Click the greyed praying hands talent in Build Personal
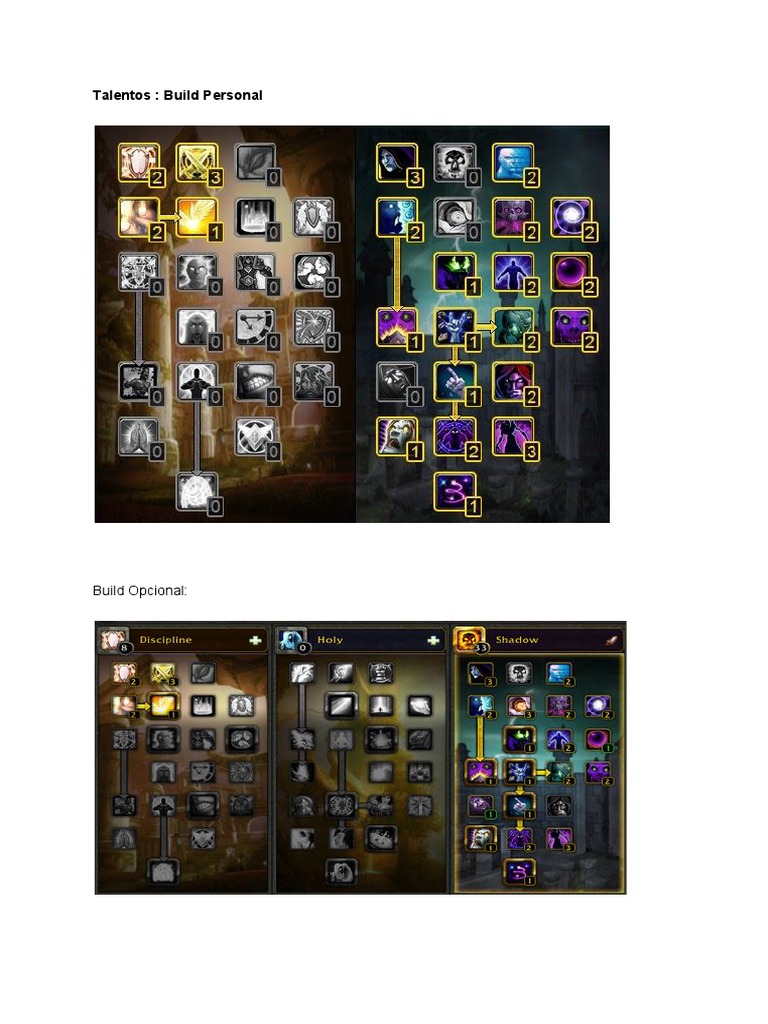Image resolution: width=768 pixels, height=1024 pixels. pyautogui.click(x=138, y=437)
